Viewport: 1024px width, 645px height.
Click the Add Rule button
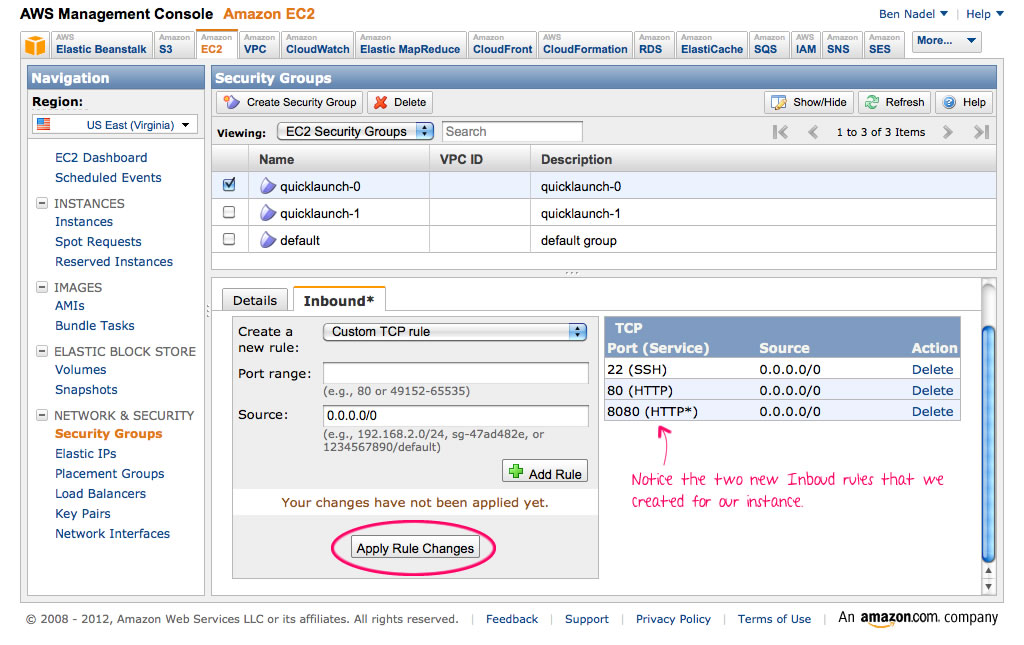tap(545, 473)
